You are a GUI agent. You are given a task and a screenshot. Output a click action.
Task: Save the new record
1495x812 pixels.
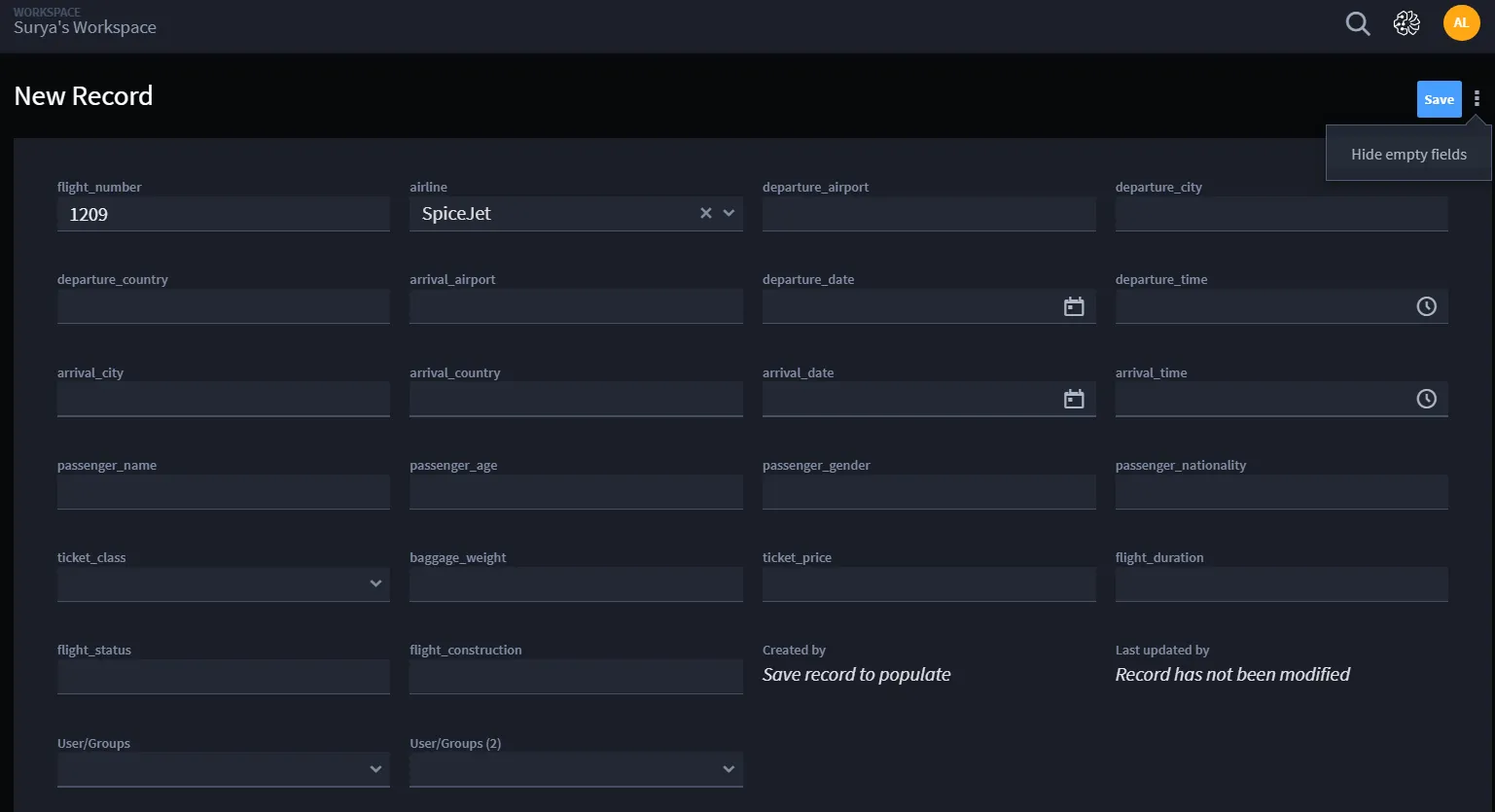1439,99
